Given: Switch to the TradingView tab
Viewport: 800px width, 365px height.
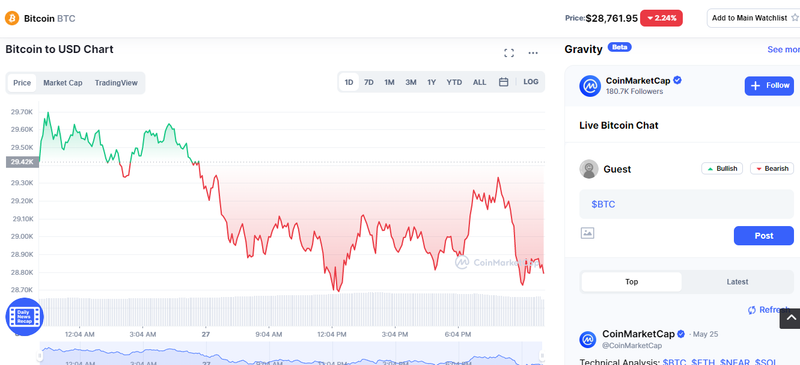Looking at the screenshot, I should (116, 83).
